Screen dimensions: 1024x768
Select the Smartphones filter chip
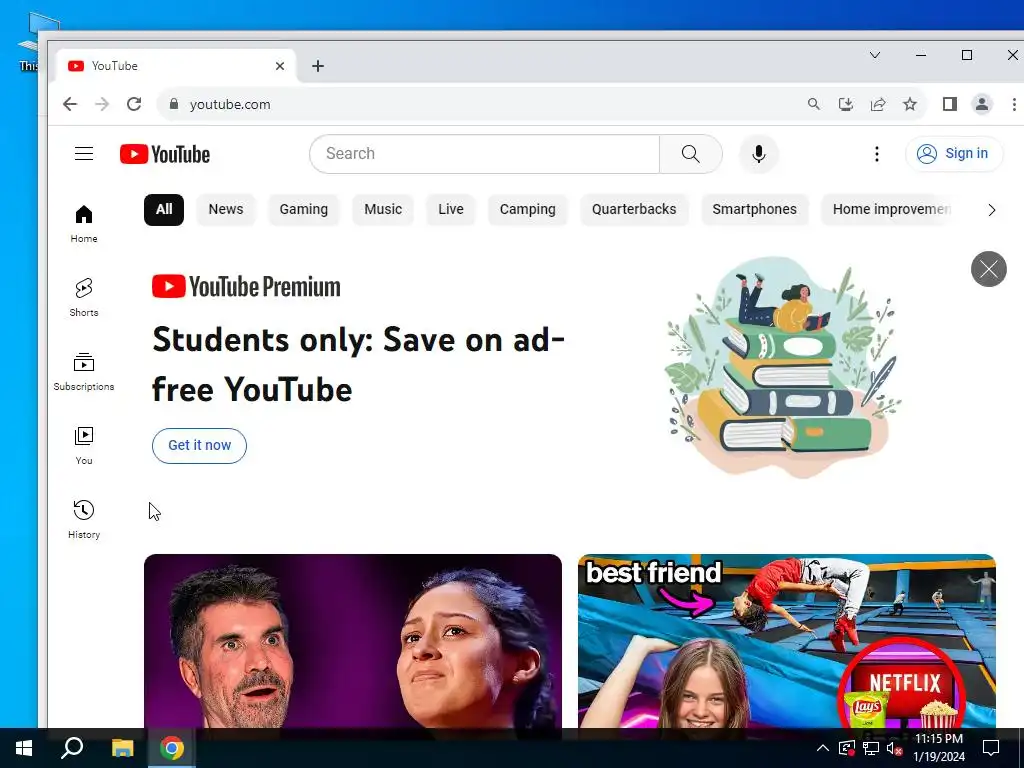(x=754, y=209)
